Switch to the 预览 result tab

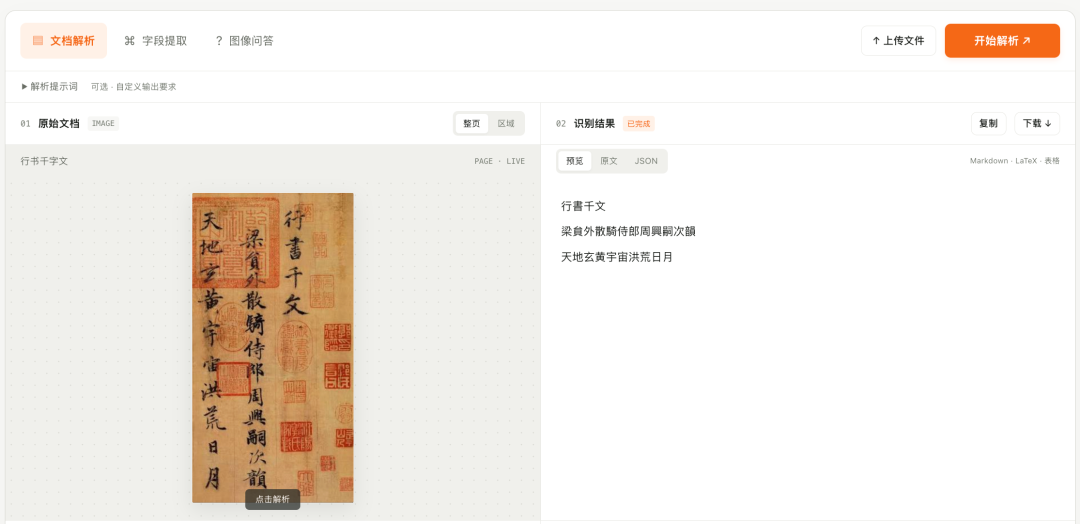[574, 161]
